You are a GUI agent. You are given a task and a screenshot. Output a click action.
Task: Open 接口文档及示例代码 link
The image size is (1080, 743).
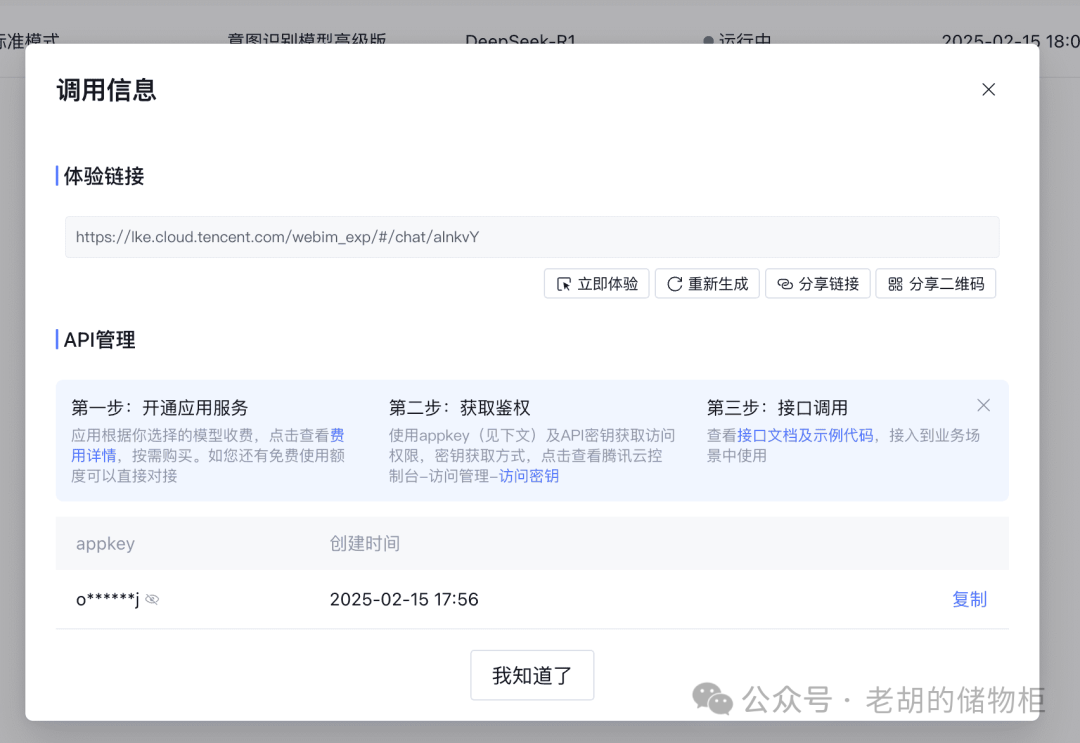coord(805,435)
